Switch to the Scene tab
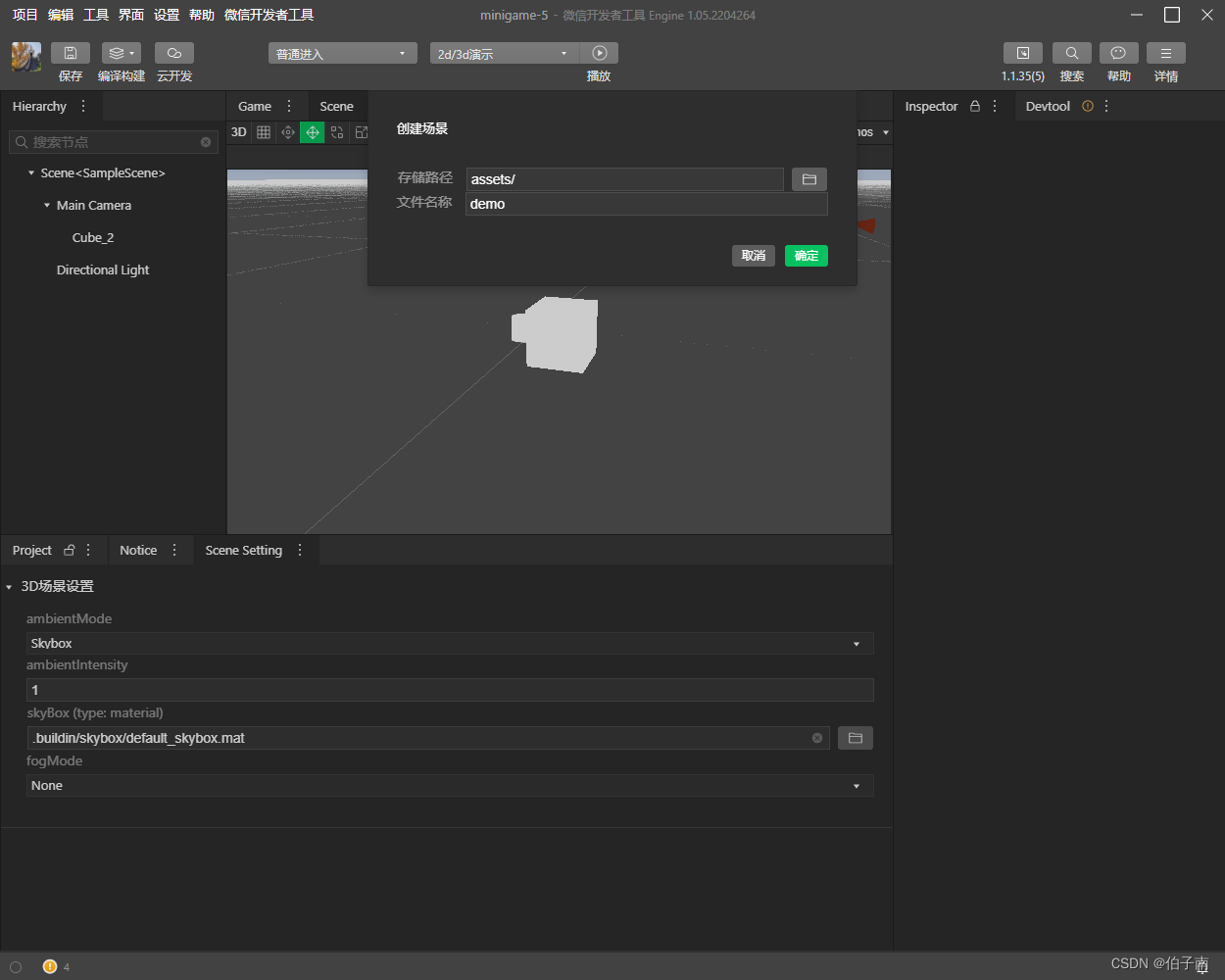 [x=336, y=106]
